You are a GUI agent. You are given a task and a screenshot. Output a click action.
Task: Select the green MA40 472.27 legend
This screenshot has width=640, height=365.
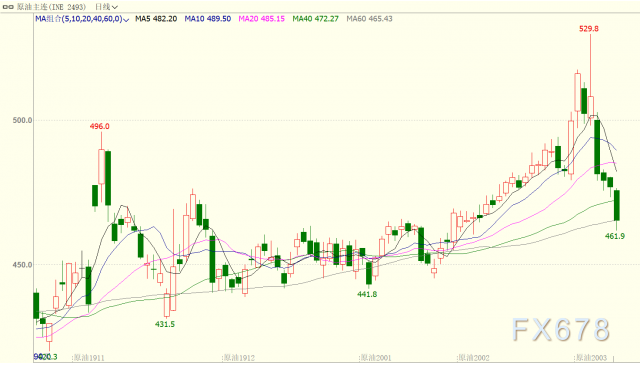click(x=316, y=19)
